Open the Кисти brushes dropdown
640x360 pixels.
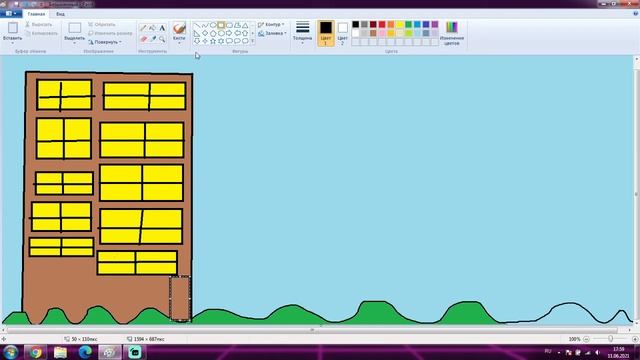click(179, 42)
